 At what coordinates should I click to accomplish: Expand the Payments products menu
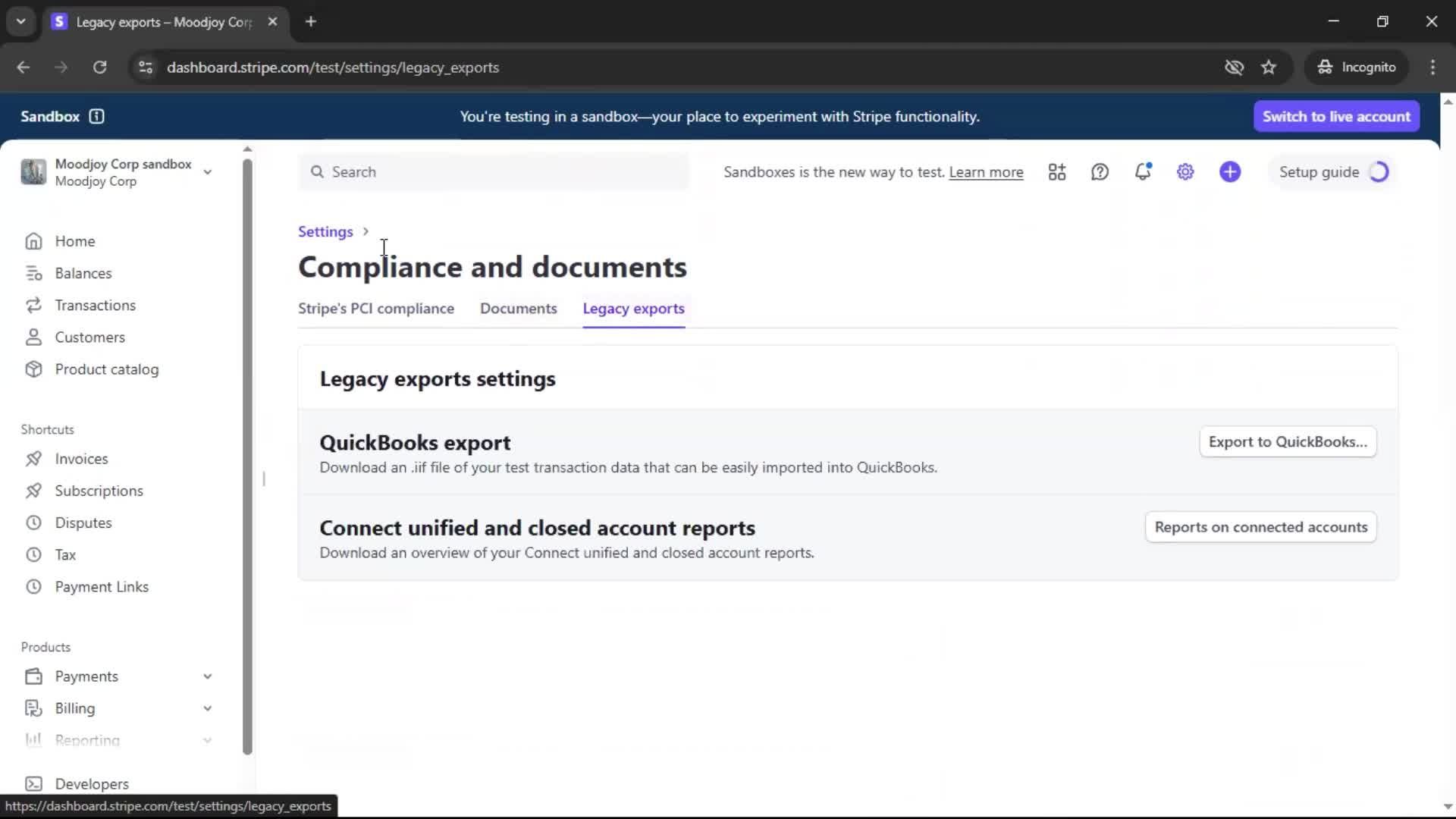click(207, 676)
